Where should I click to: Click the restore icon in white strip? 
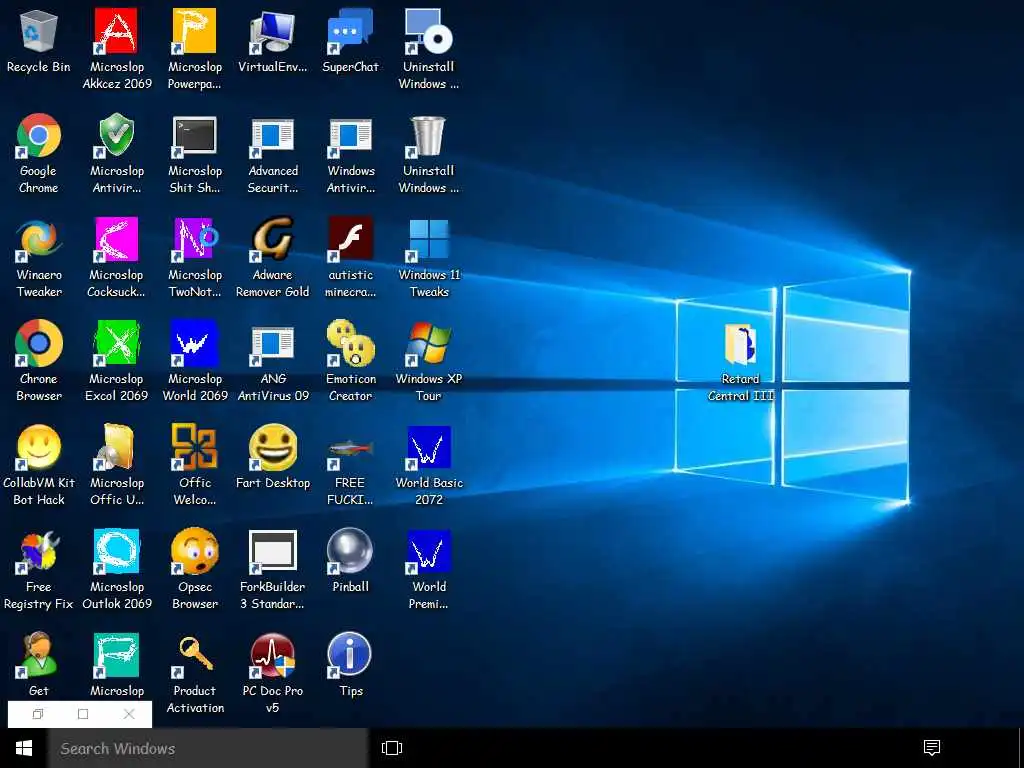(38, 714)
